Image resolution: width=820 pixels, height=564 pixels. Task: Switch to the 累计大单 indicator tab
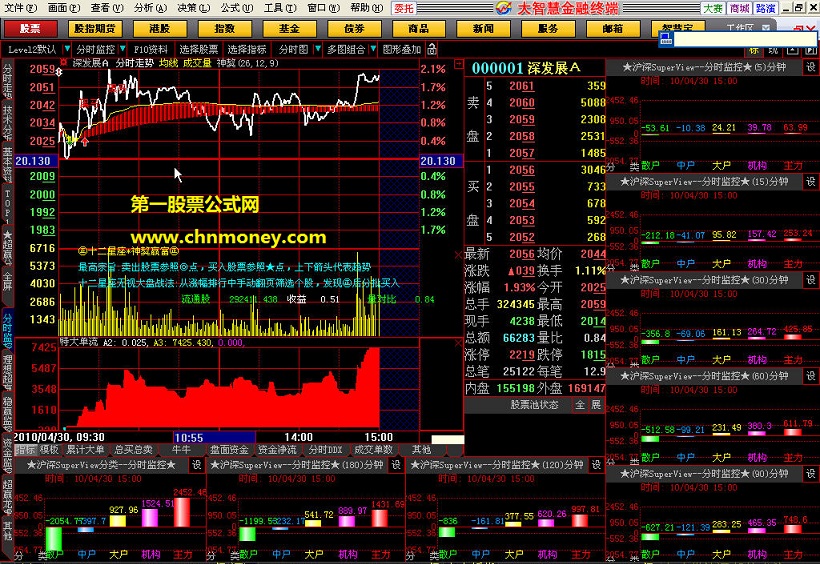[85, 449]
